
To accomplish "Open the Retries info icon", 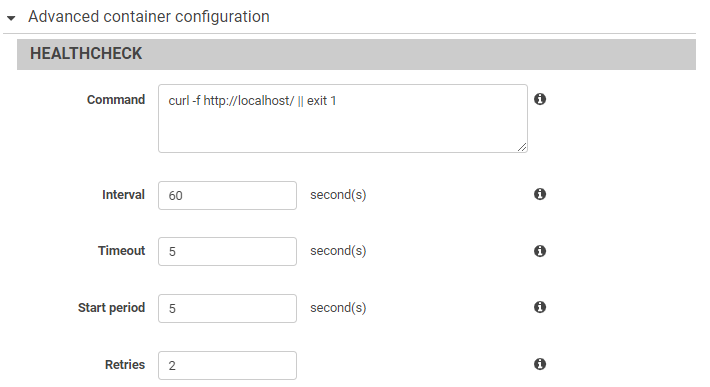I will [540, 364].
